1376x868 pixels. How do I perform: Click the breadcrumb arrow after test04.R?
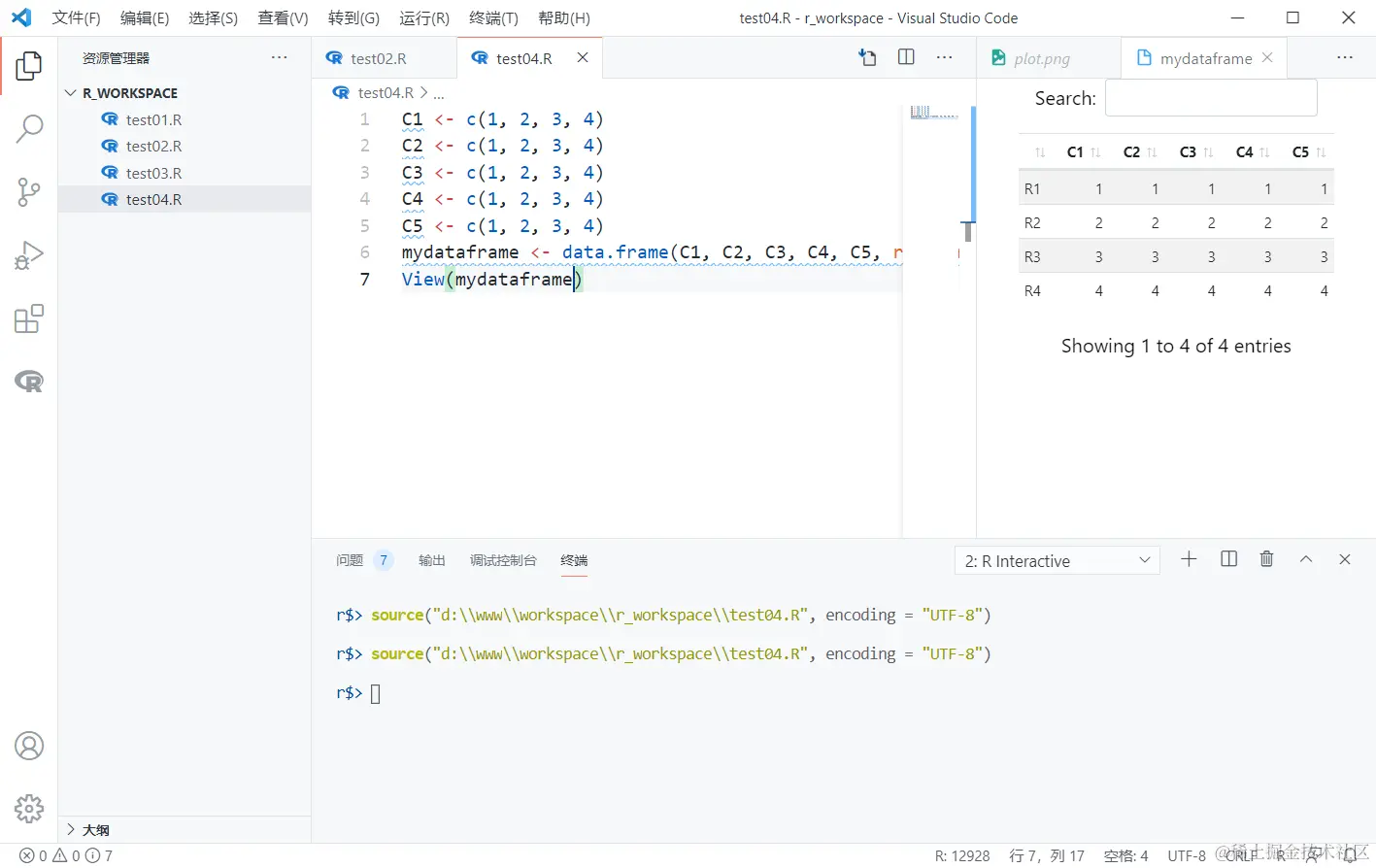tap(423, 92)
